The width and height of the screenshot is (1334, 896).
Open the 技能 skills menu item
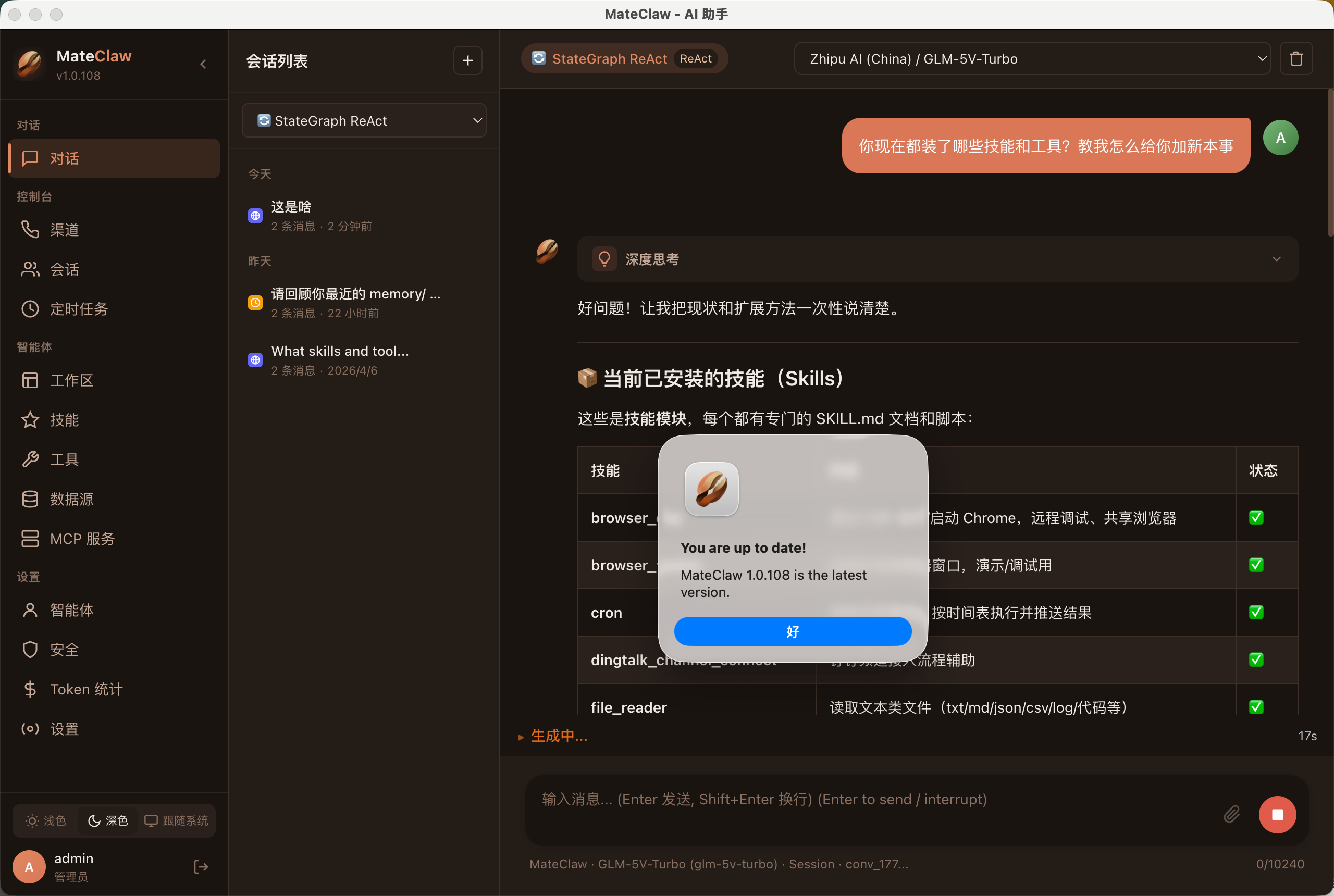tap(64, 420)
